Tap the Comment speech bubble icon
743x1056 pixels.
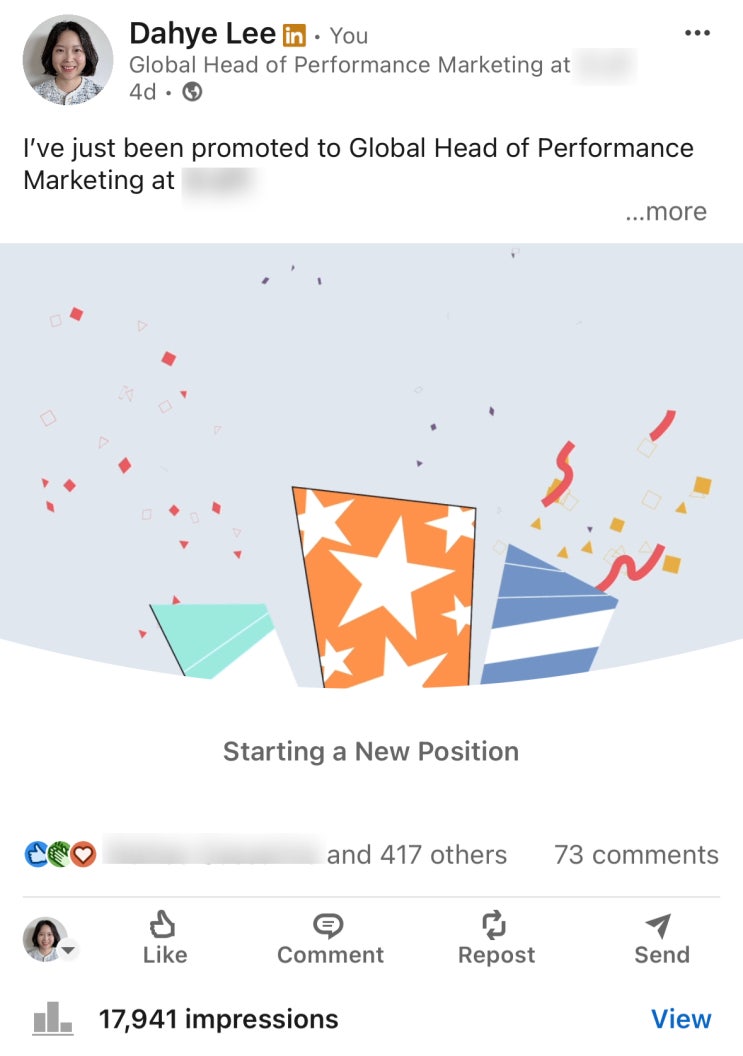pyautogui.click(x=328, y=925)
